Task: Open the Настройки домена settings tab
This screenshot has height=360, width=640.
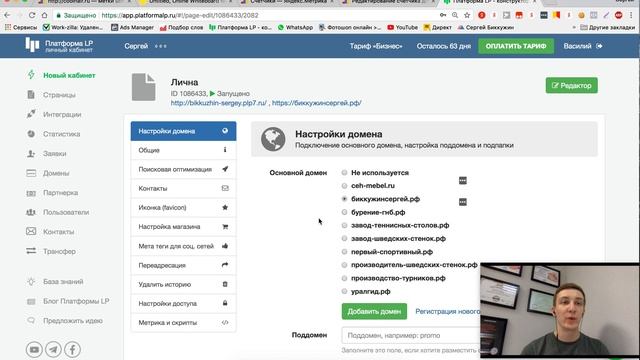Action: 183,131
